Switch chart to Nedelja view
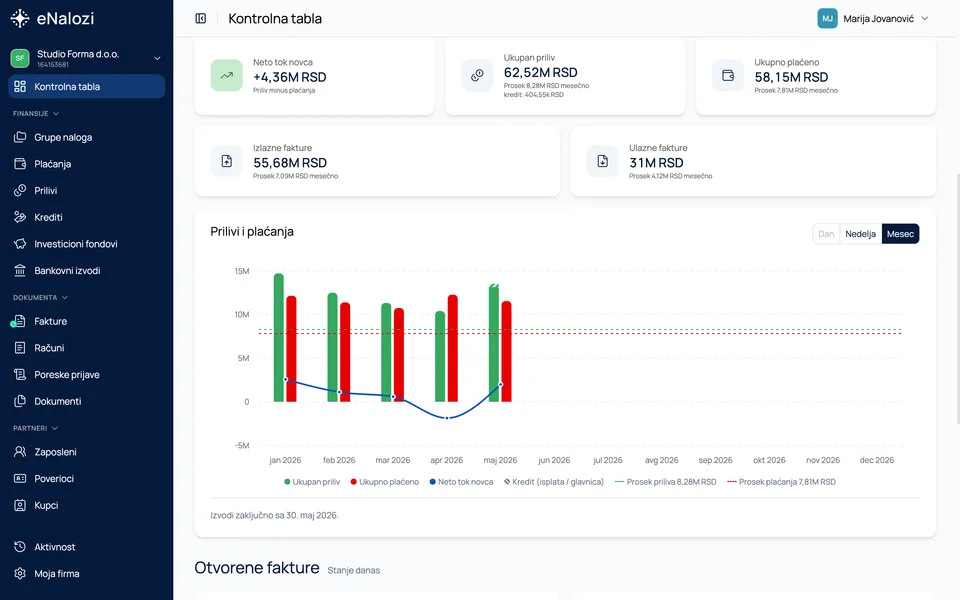 click(860, 234)
